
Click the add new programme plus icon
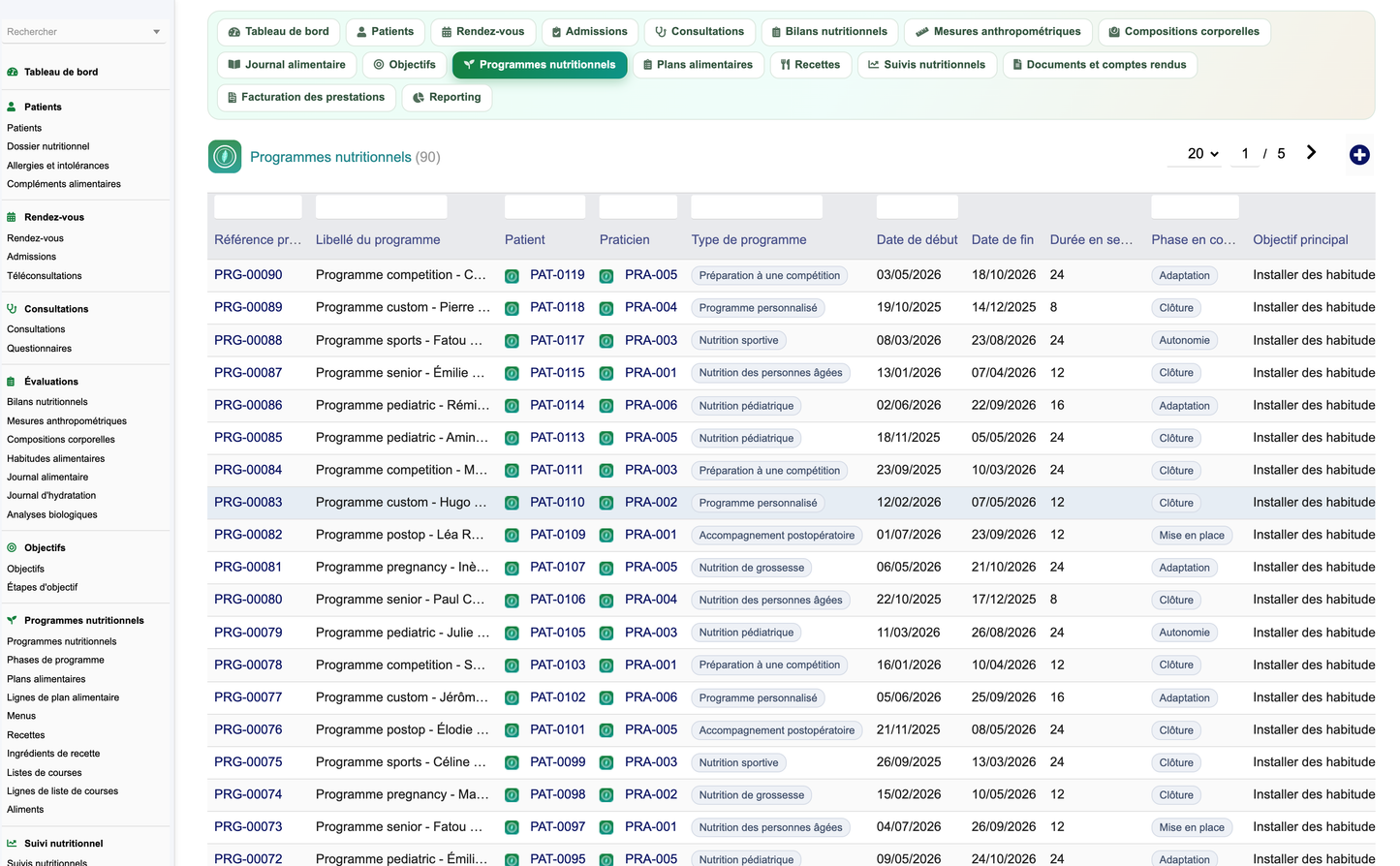click(1359, 155)
